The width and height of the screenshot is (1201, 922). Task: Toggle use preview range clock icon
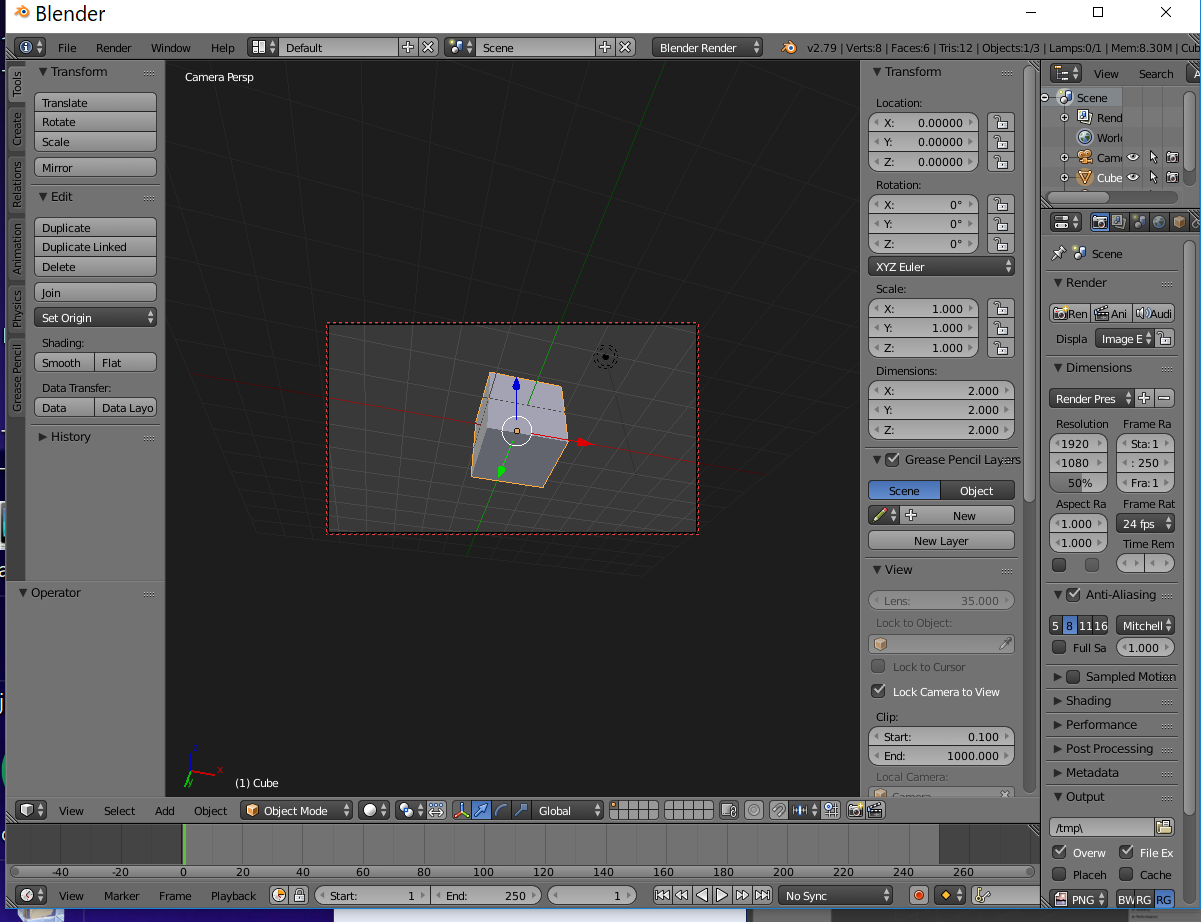(x=279, y=895)
